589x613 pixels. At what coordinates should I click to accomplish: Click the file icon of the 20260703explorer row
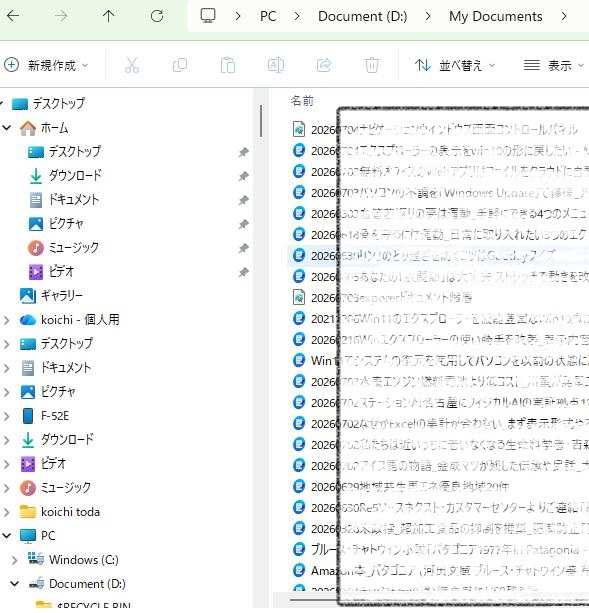pyautogui.click(x=299, y=298)
